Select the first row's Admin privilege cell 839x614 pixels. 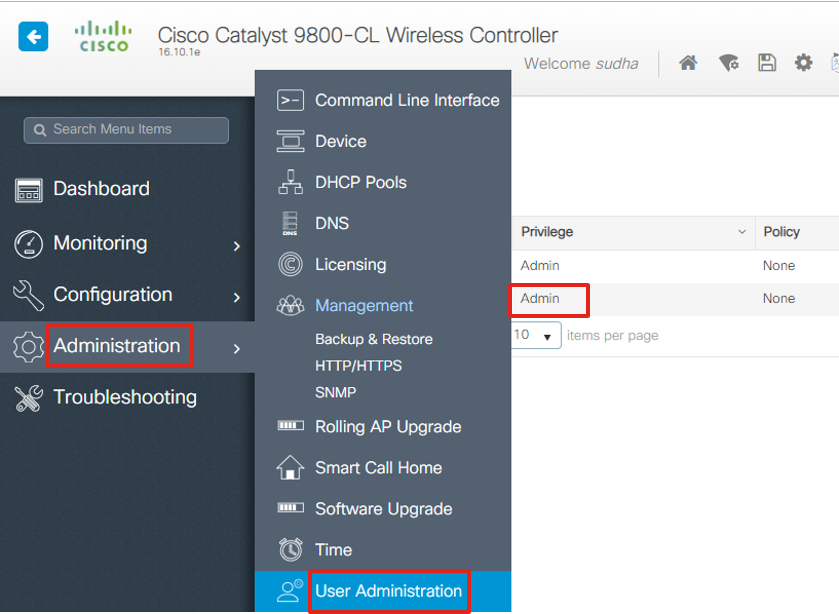click(540, 266)
